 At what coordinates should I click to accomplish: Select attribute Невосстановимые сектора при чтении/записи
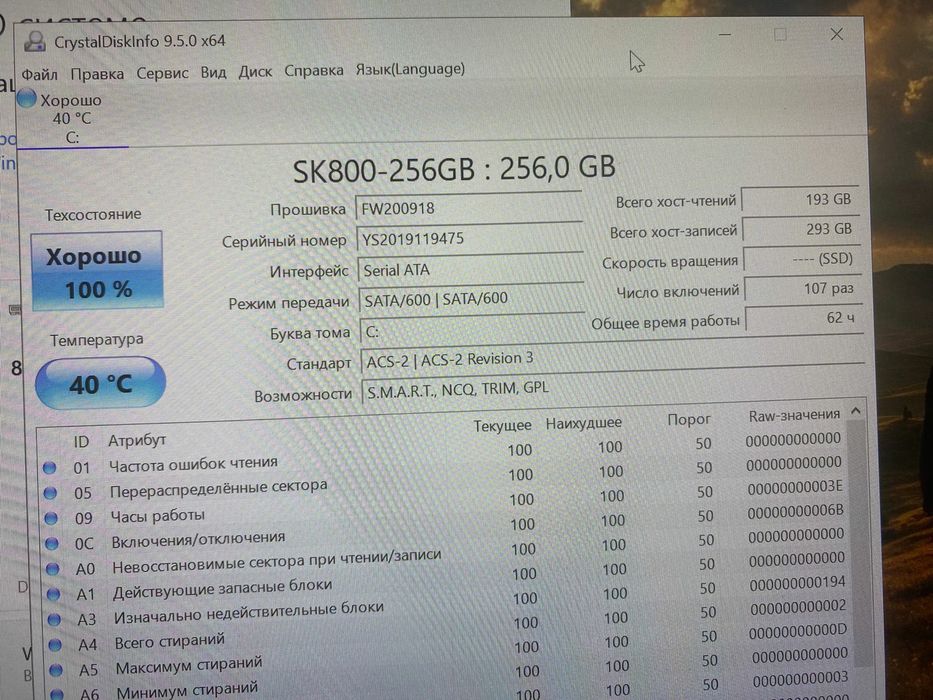277,562
